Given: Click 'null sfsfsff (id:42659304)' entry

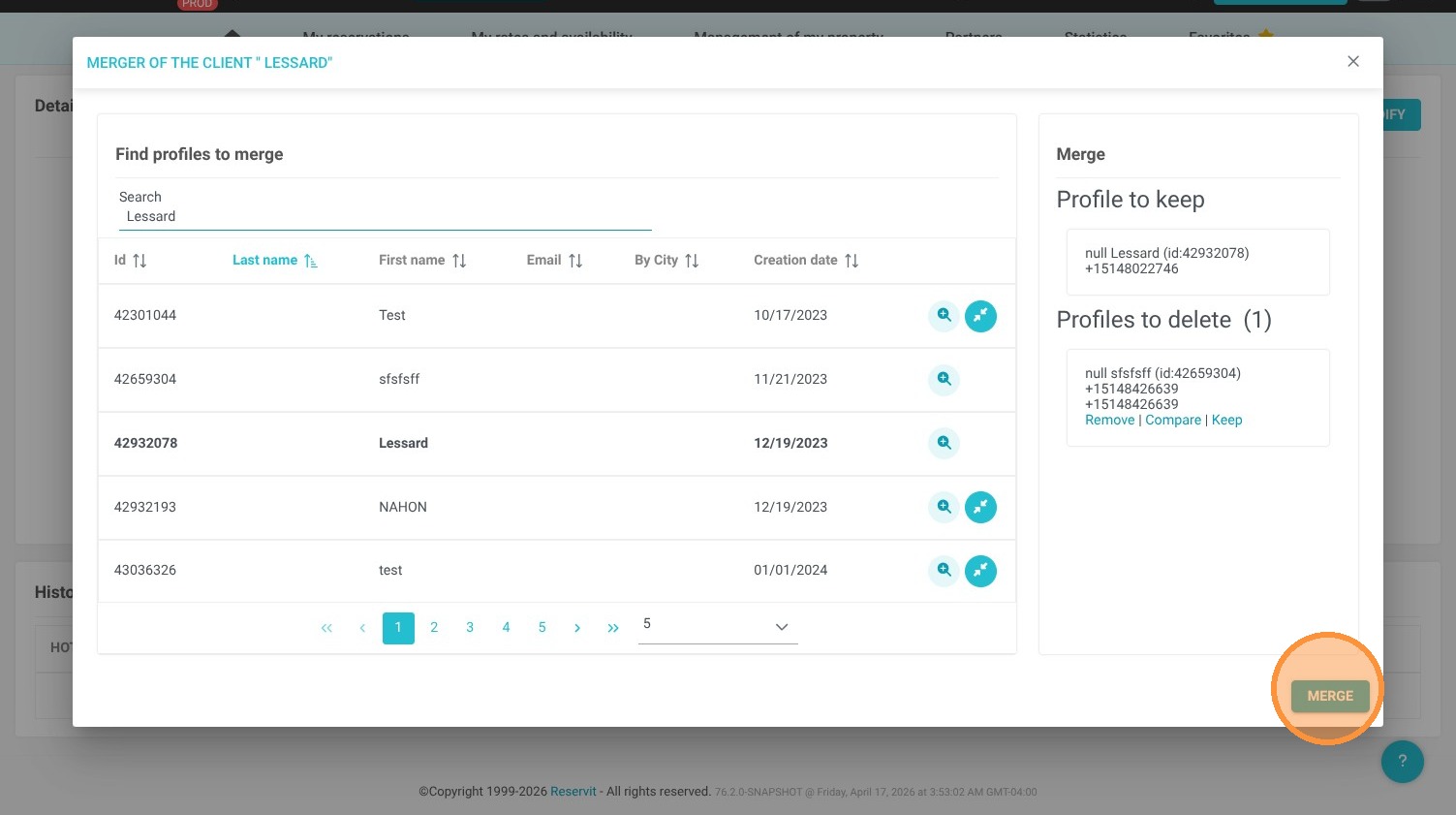Looking at the screenshot, I should (x=1162, y=374).
